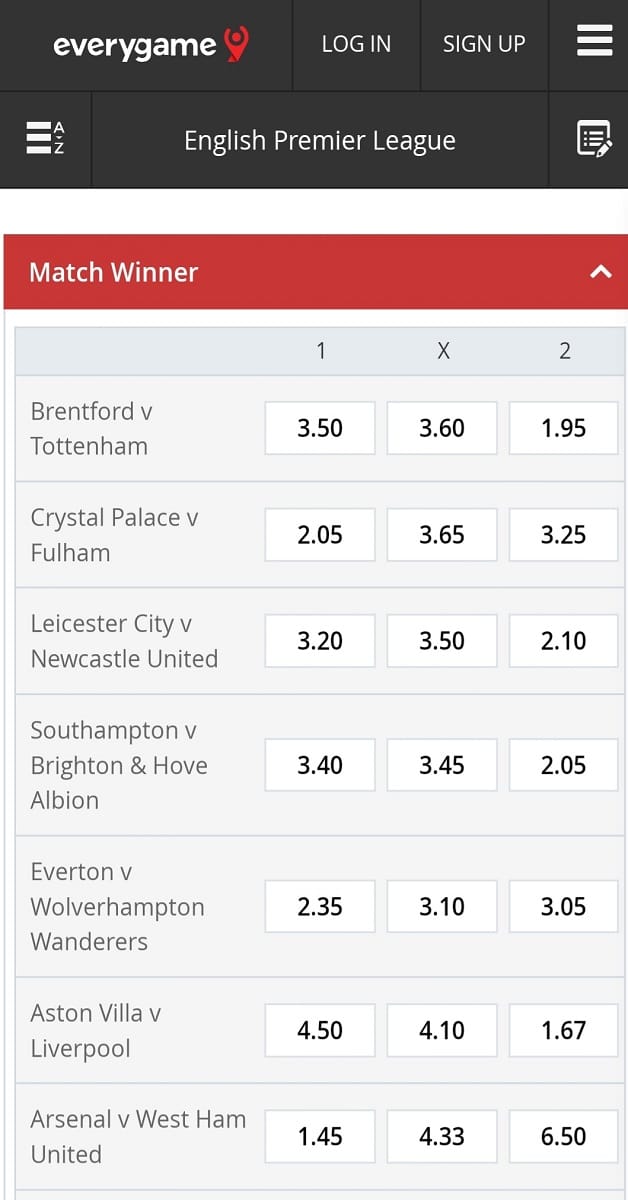This screenshot has height=1200, width=628.
Task: Open the hamburger main menu
Action: pyautogui.click(x=594, y=42)
